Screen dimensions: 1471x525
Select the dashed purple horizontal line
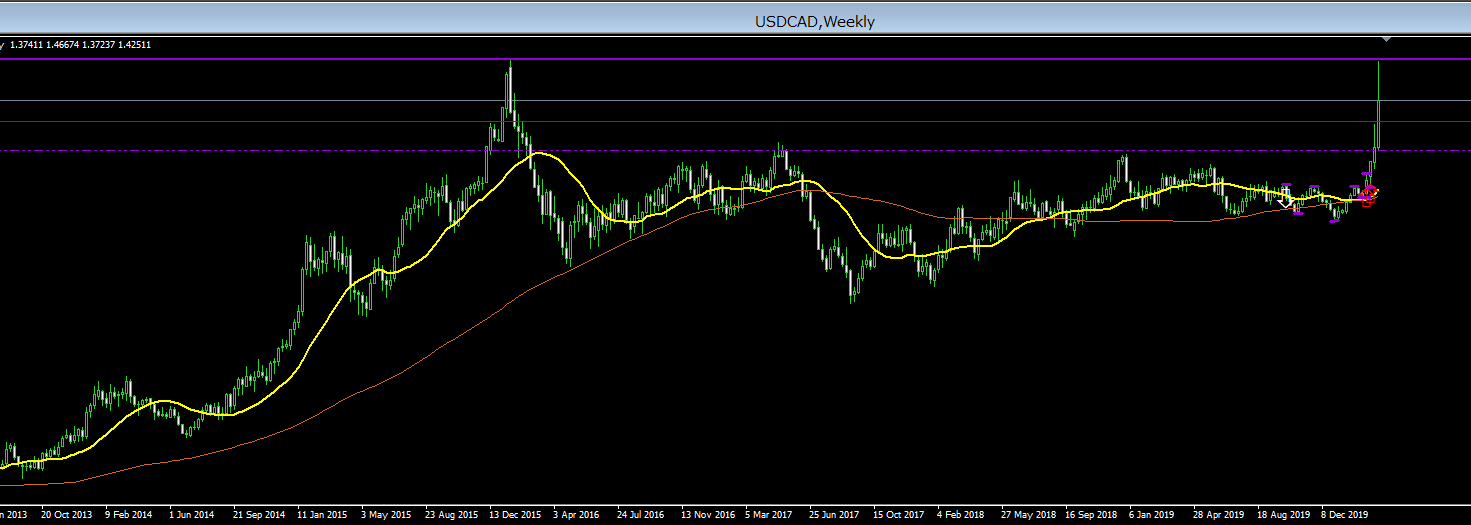click(x=735, y=151)
